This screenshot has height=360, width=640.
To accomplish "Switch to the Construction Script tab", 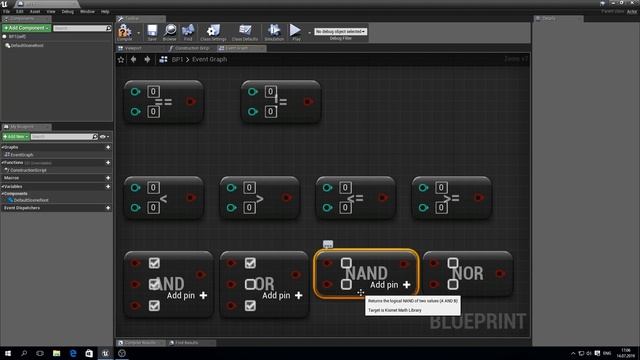I will [192, 48].
